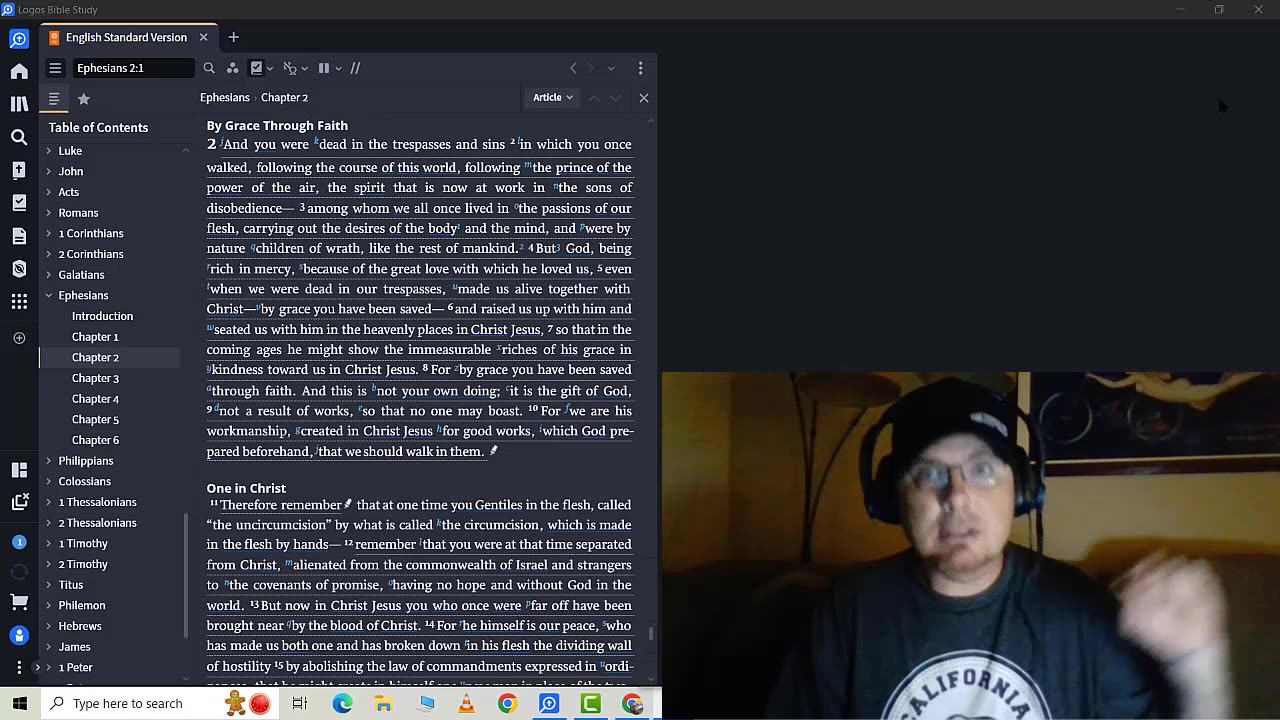This screenshot has height=720, width=1280.
Task: Open the Search icon in left sidebar
Action: (19, 137)
